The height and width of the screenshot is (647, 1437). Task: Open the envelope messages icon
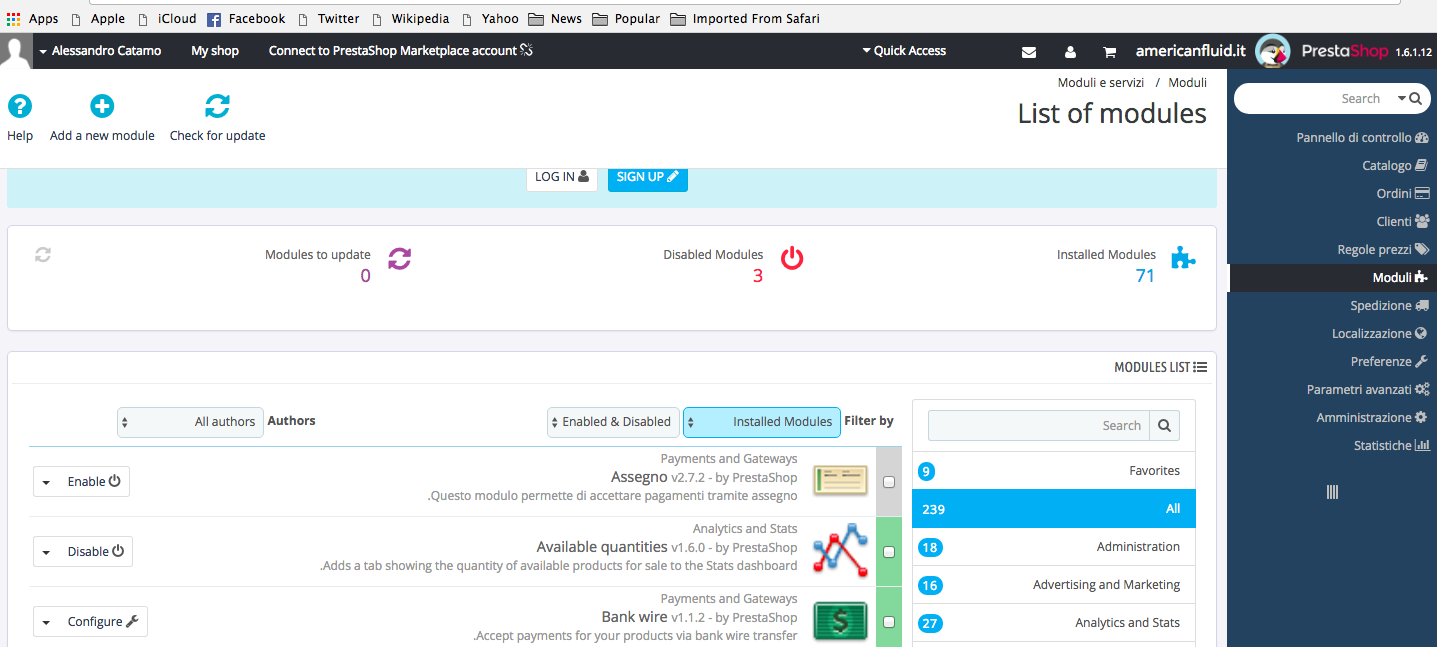[1028, 52]
